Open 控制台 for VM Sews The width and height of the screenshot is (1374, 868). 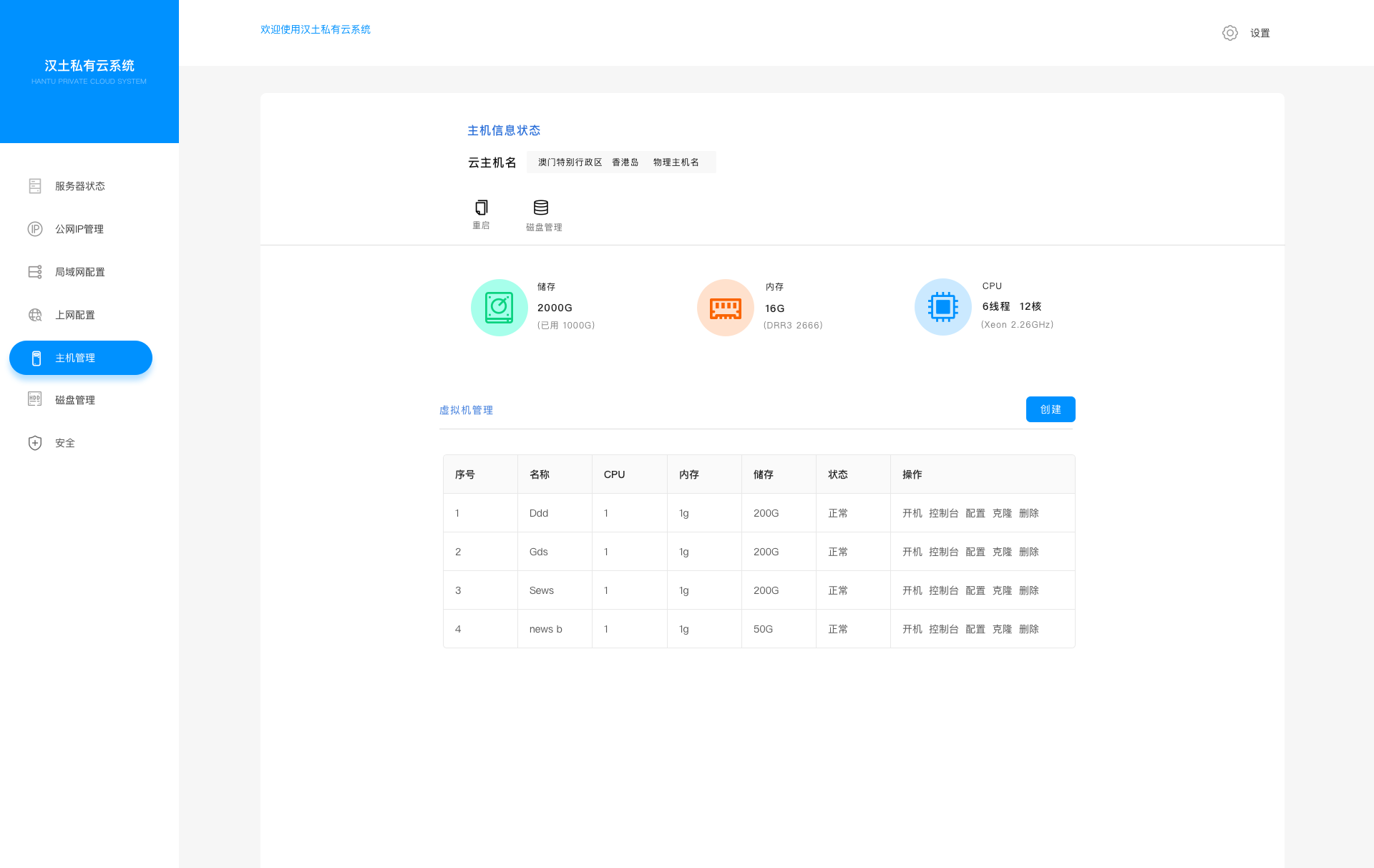[944, 590]
